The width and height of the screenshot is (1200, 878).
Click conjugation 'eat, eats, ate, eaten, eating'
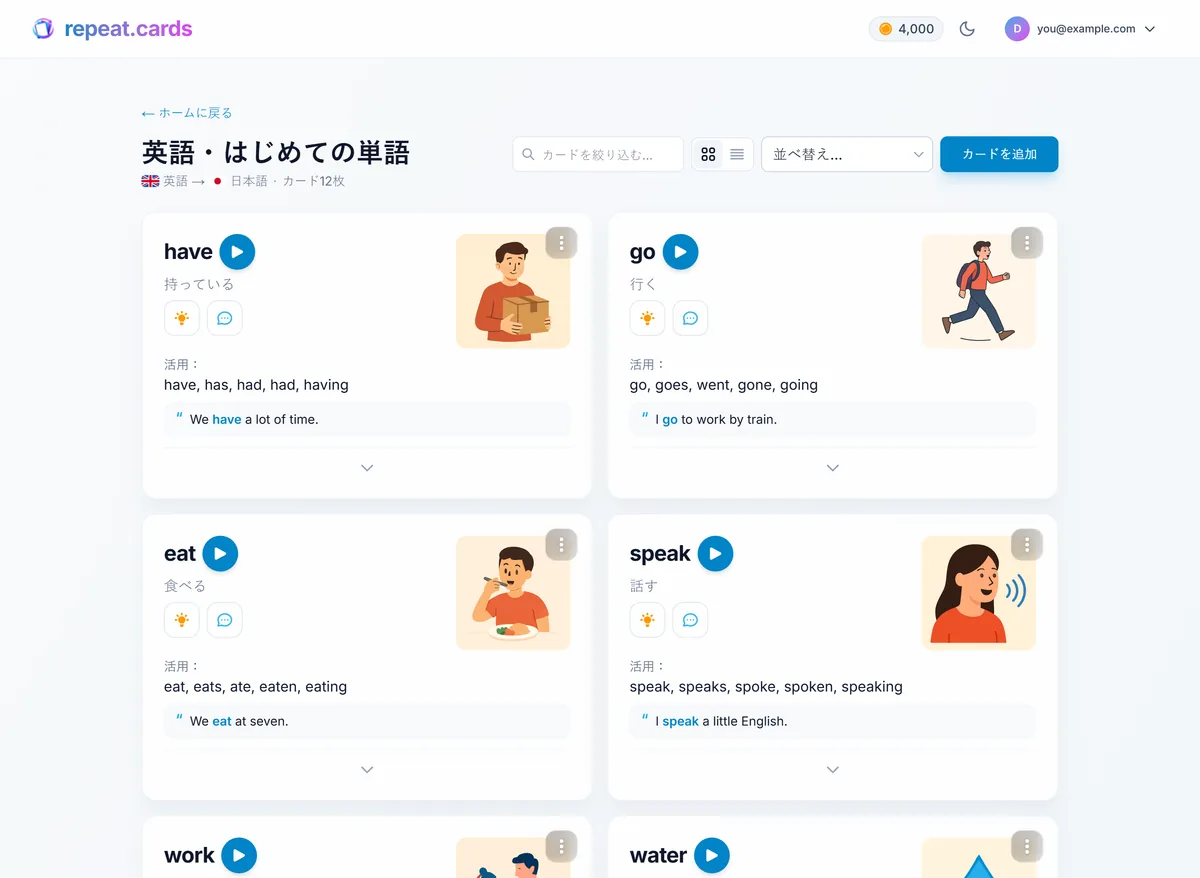click(255, 687)
